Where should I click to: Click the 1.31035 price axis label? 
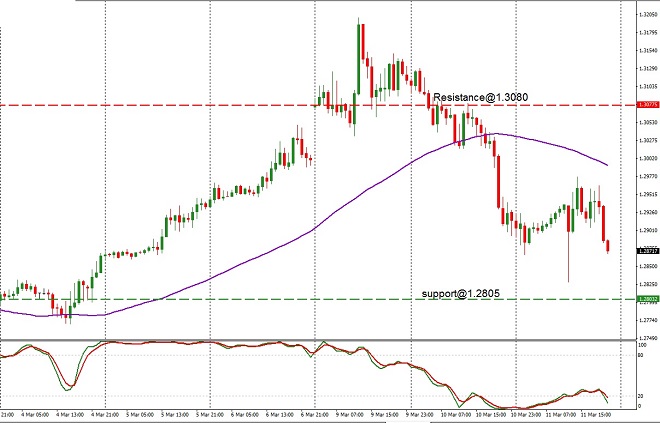pyautogui.click(x=648, y=86)
